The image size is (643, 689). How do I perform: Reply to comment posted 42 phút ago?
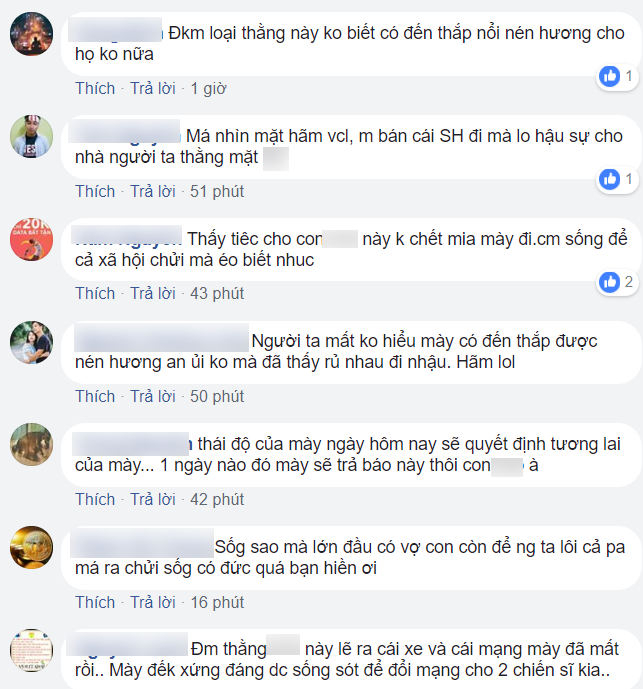coord(153,500)
